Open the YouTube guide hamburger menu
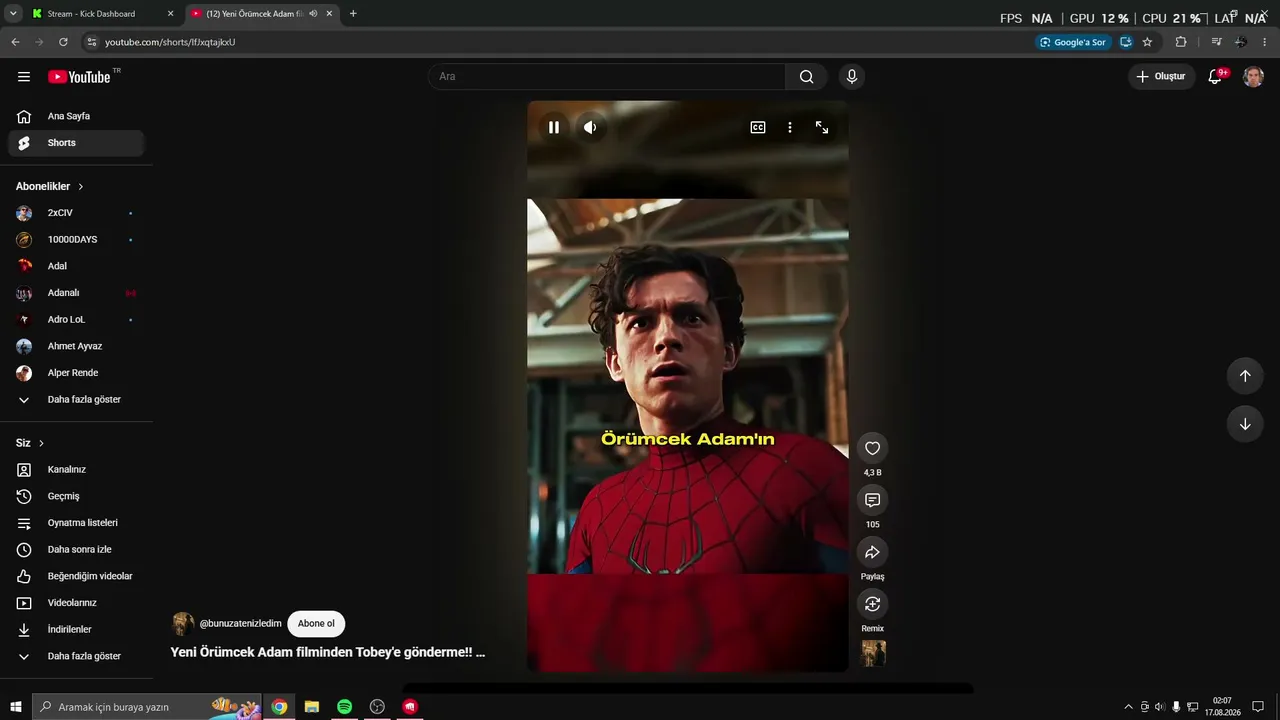1280x720 pixels. click(24, 77)
